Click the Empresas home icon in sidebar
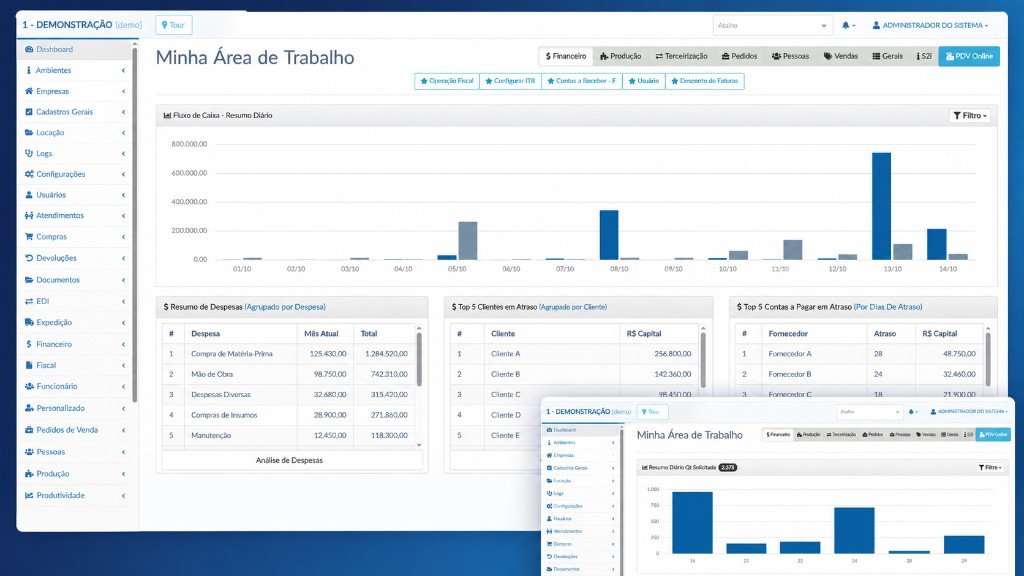 tap(29, 91)
